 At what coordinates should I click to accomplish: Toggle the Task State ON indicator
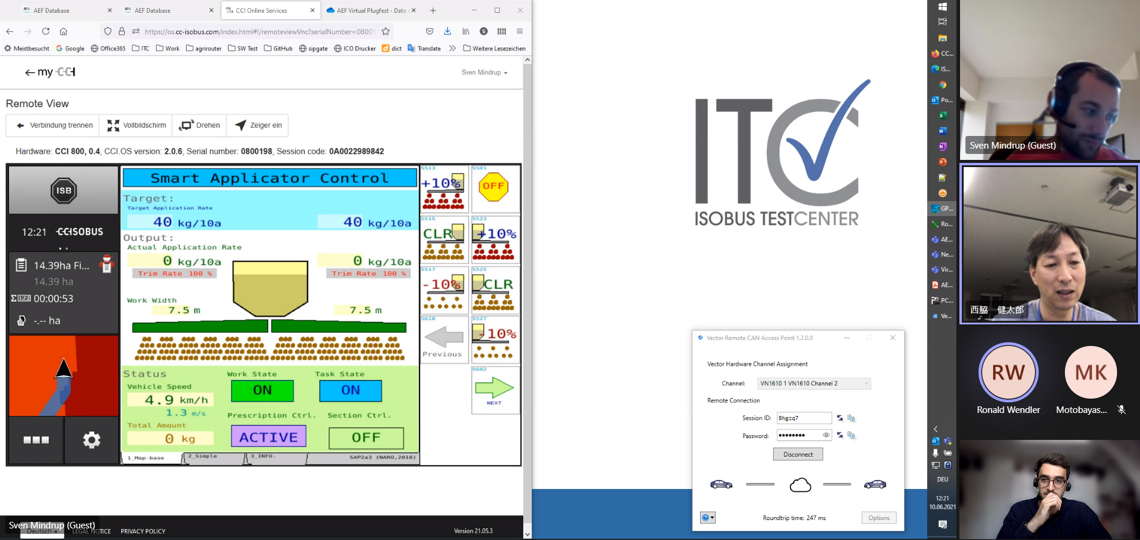tap(350, 390)
